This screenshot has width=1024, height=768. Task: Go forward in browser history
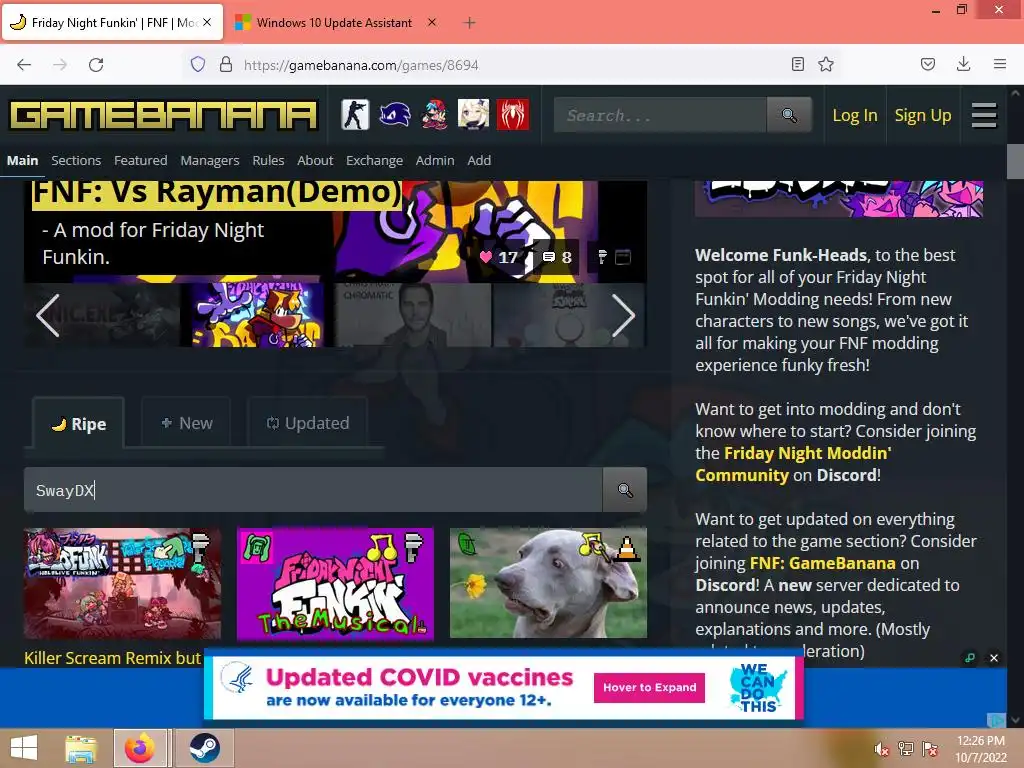60,65
